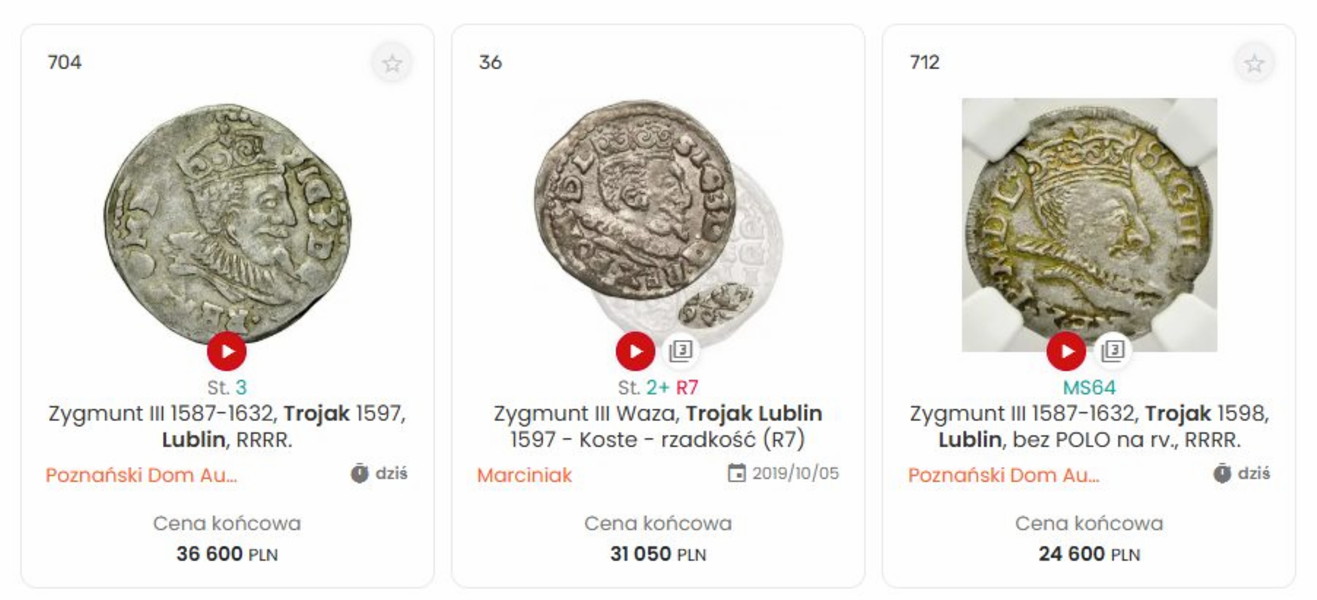The width and height of the screenshot is (1317, 600).
Task: Open Poznański Dom Aukcyjny link on lot 704
Action: pyautogui.click(x=142, y=476)
